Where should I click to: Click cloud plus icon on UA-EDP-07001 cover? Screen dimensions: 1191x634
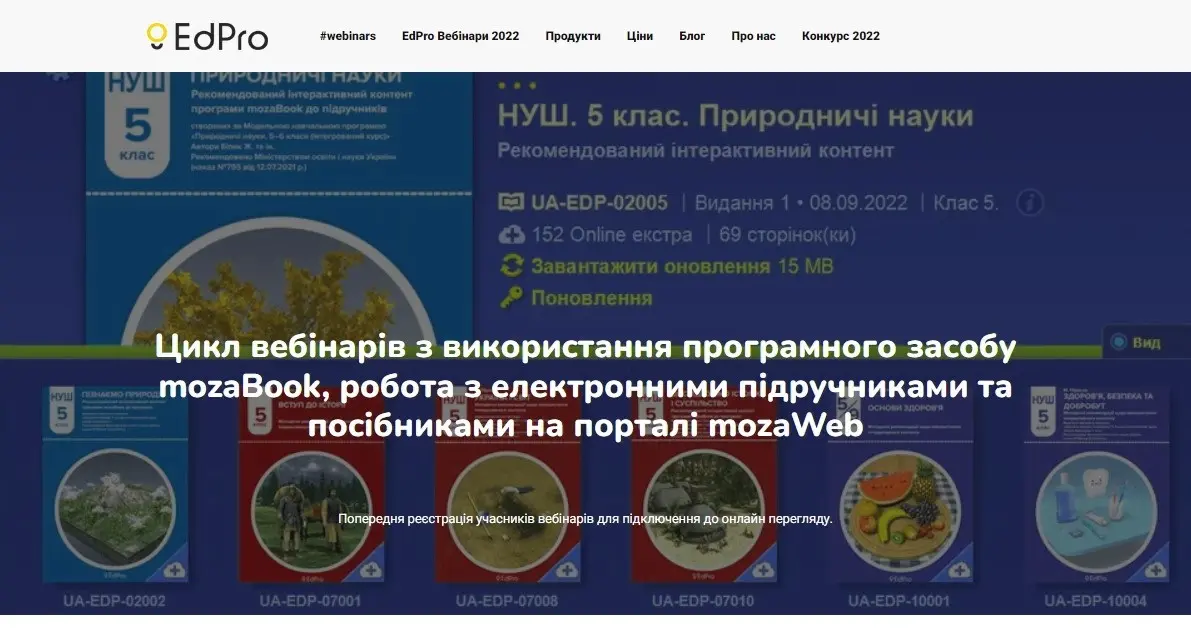(x=371, y=569)
